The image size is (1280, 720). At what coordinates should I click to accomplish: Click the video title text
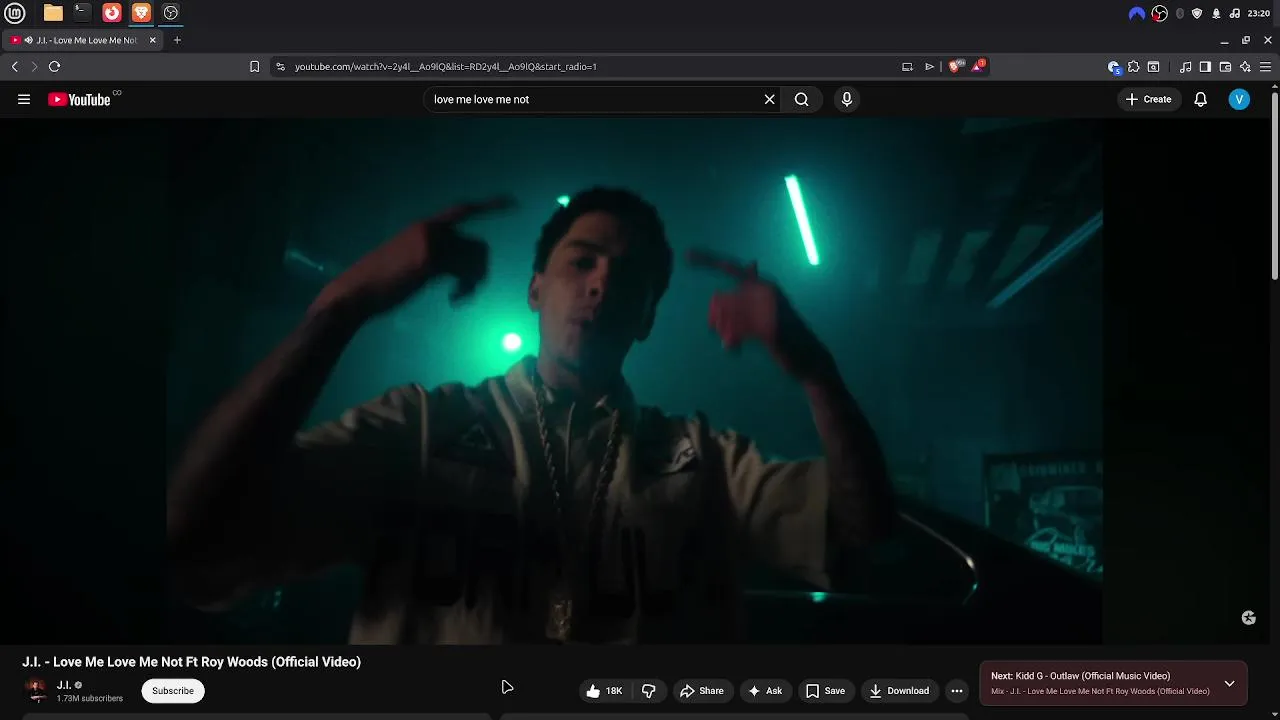click(191, 662)
